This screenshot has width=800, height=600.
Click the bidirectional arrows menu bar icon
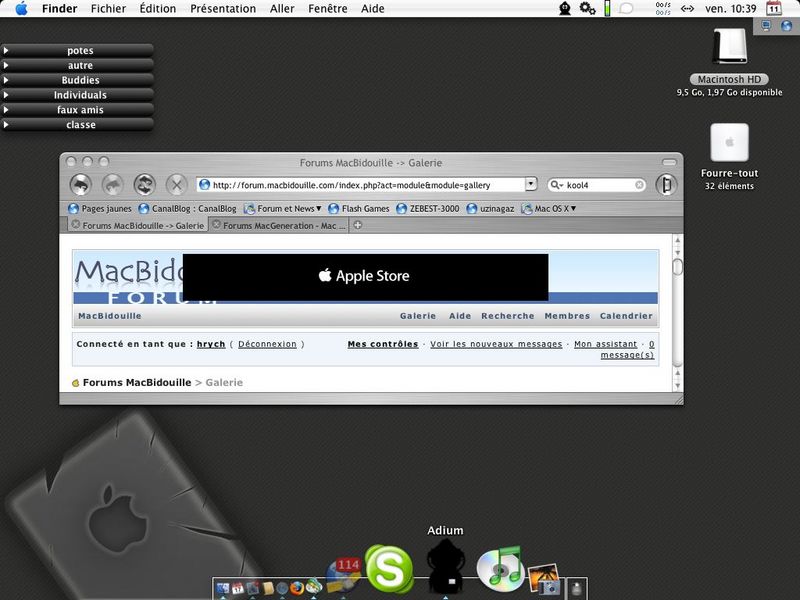687,9
